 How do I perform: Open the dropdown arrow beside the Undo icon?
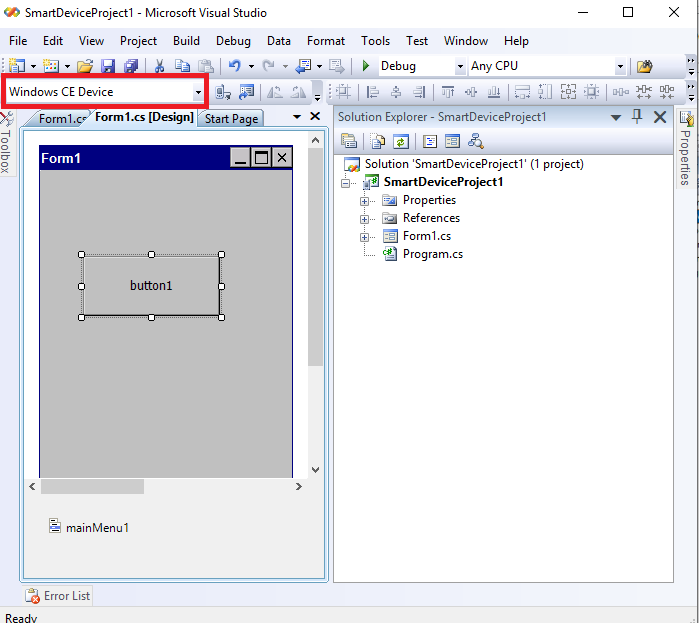[251, 66]
